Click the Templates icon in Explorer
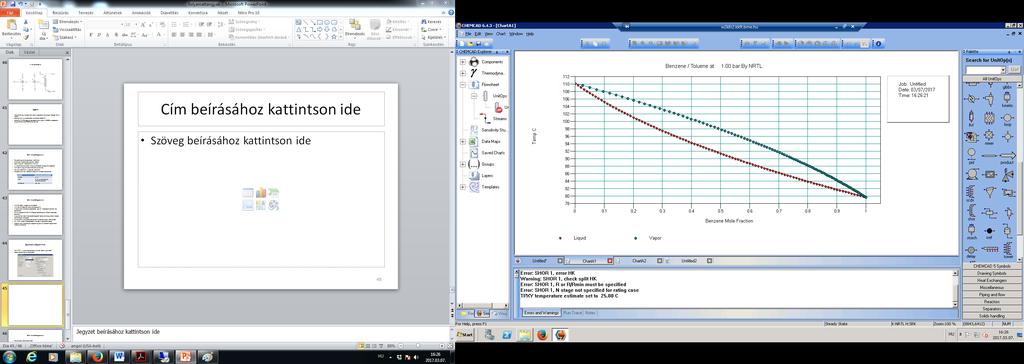Screen dimensions: 1024x364 (x=473, y=187)
